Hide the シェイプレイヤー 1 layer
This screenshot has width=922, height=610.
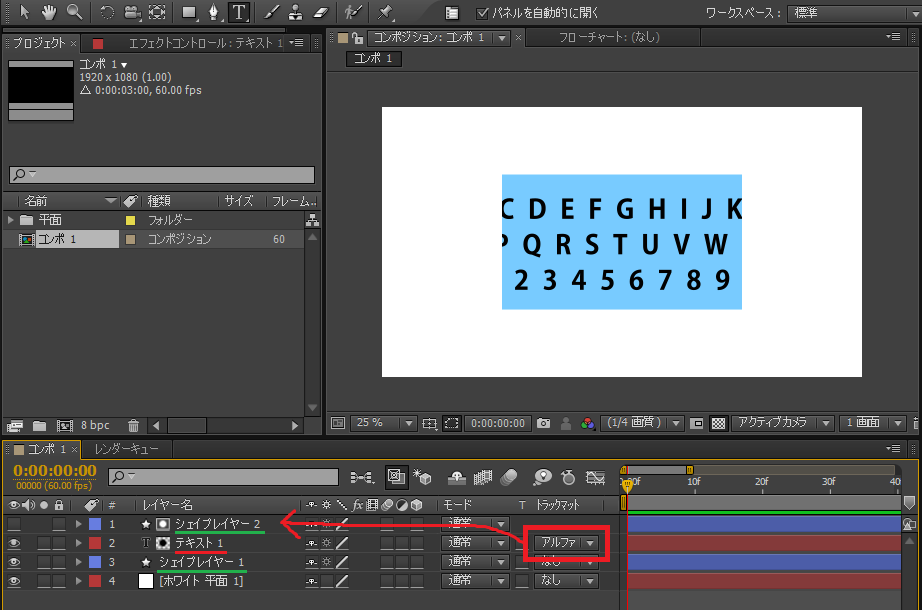click(x=14, y=562)
